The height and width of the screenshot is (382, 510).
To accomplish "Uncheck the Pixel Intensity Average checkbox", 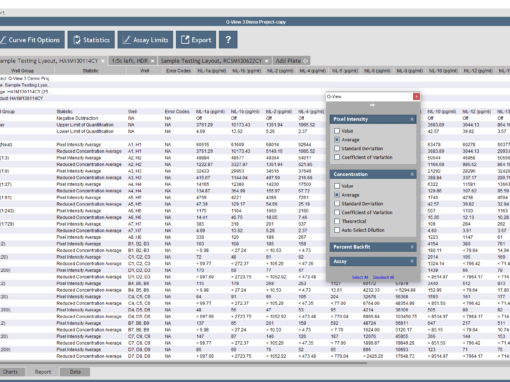I will 337,140.
